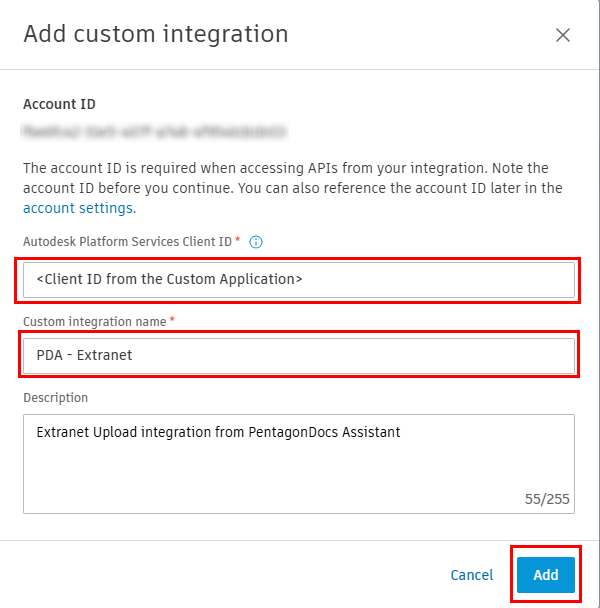This screenshot has width=600, height=608.
Task: Click the Custom integration name input field
Action: tap(297, 355)
